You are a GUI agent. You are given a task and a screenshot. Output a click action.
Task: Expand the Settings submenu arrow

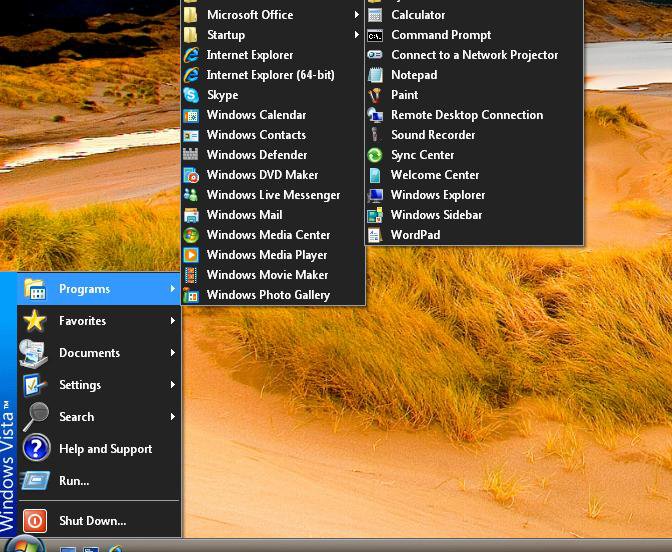[172, 384]
